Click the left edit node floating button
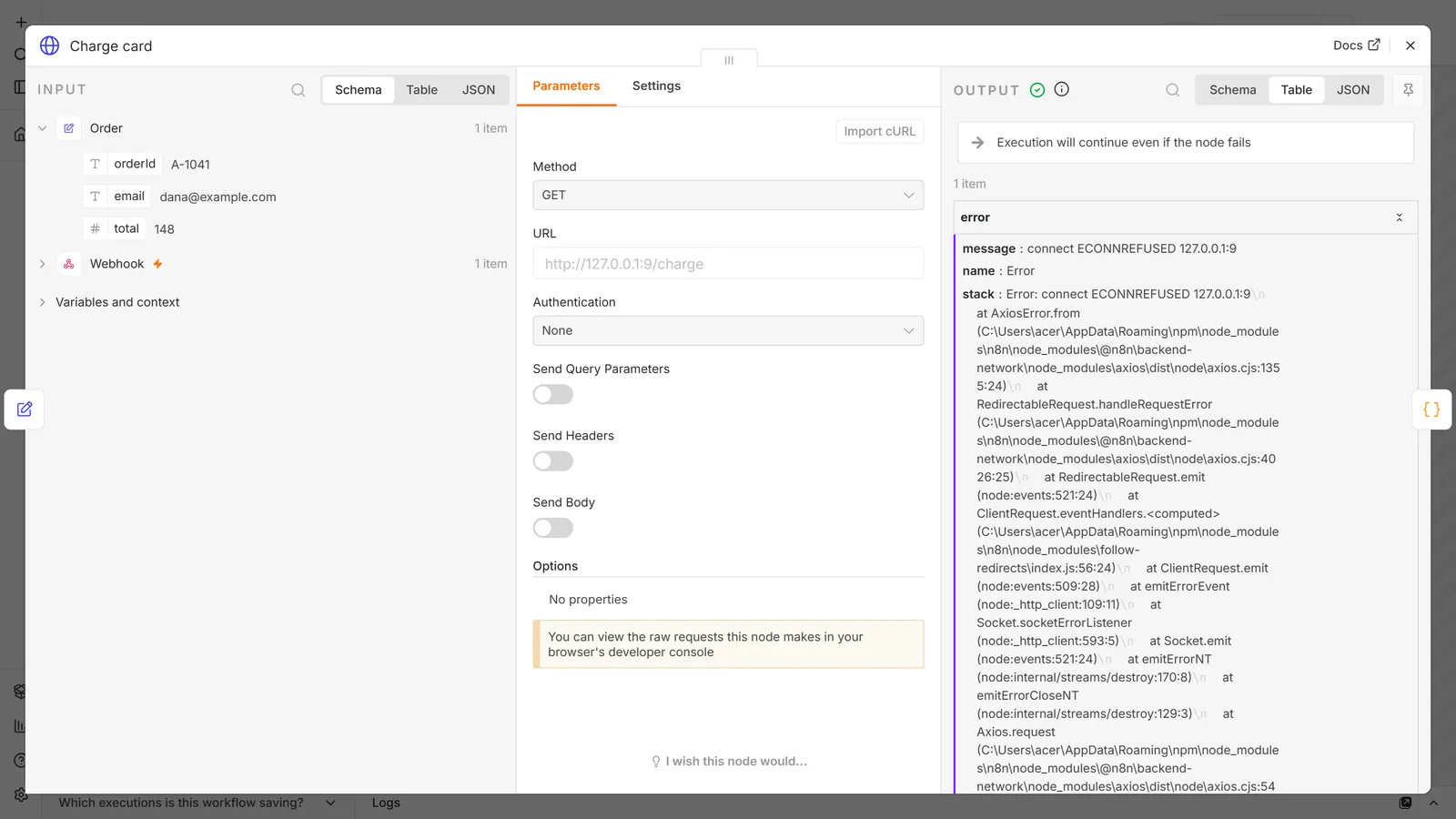 click(x=25, y=409)
